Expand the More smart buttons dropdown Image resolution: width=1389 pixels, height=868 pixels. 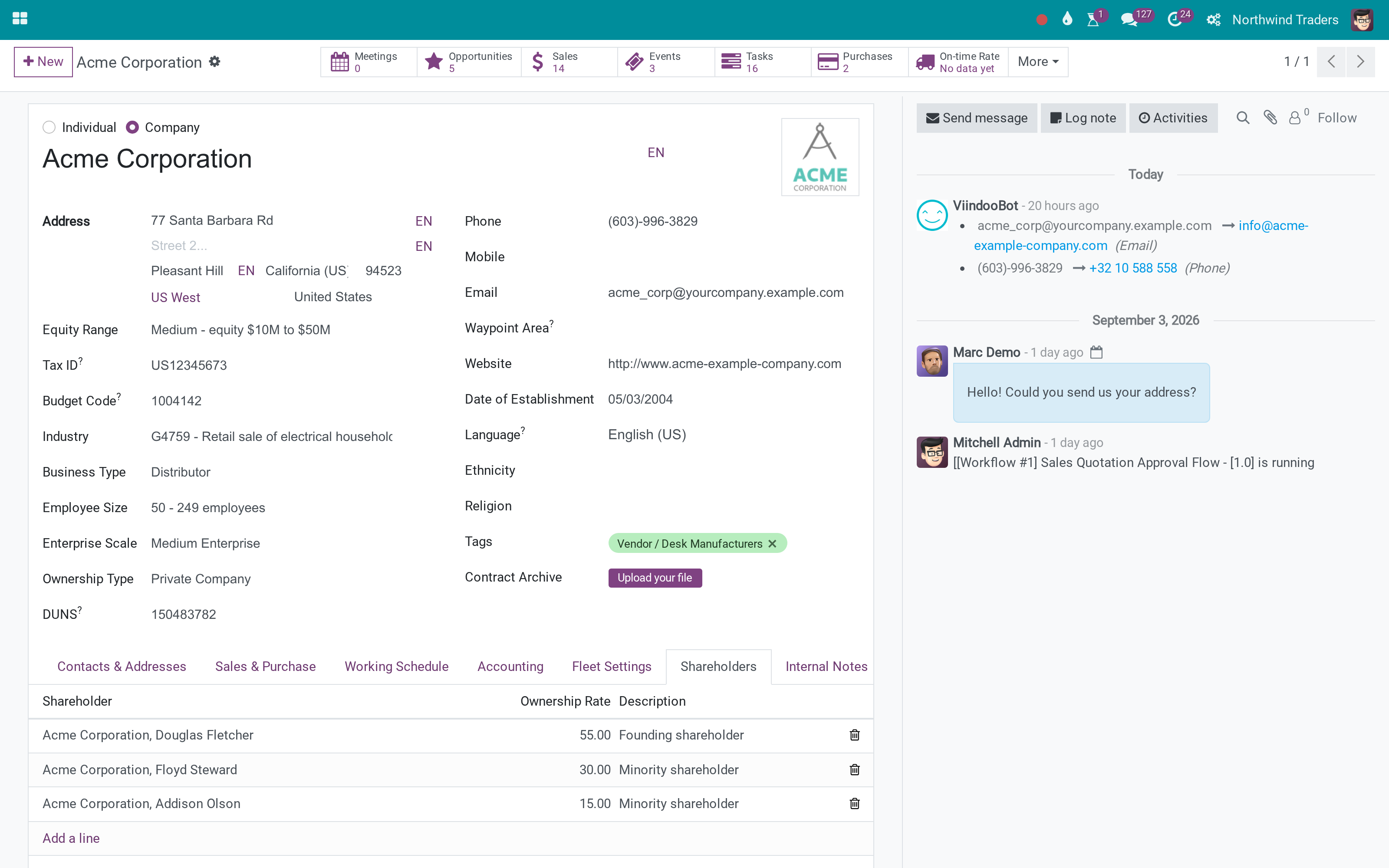point(1038,62)
